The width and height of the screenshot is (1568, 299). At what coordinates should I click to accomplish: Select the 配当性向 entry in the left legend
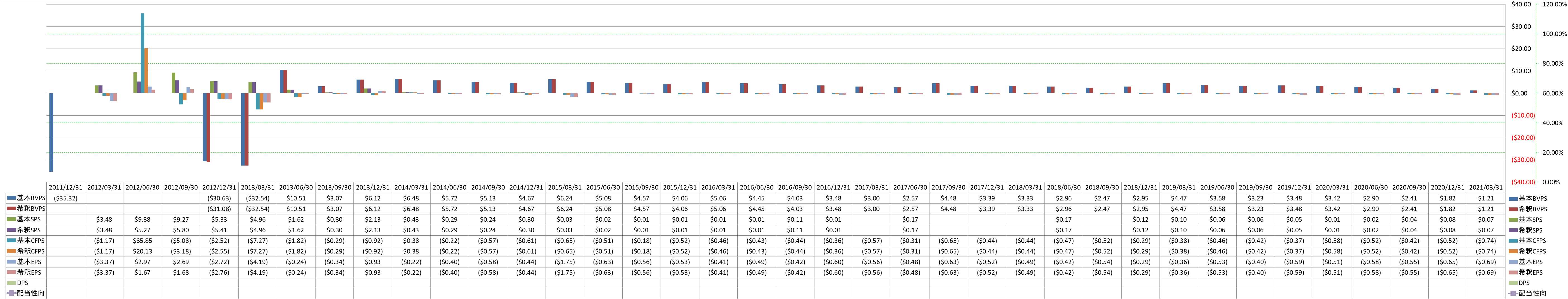click(26, 293)
